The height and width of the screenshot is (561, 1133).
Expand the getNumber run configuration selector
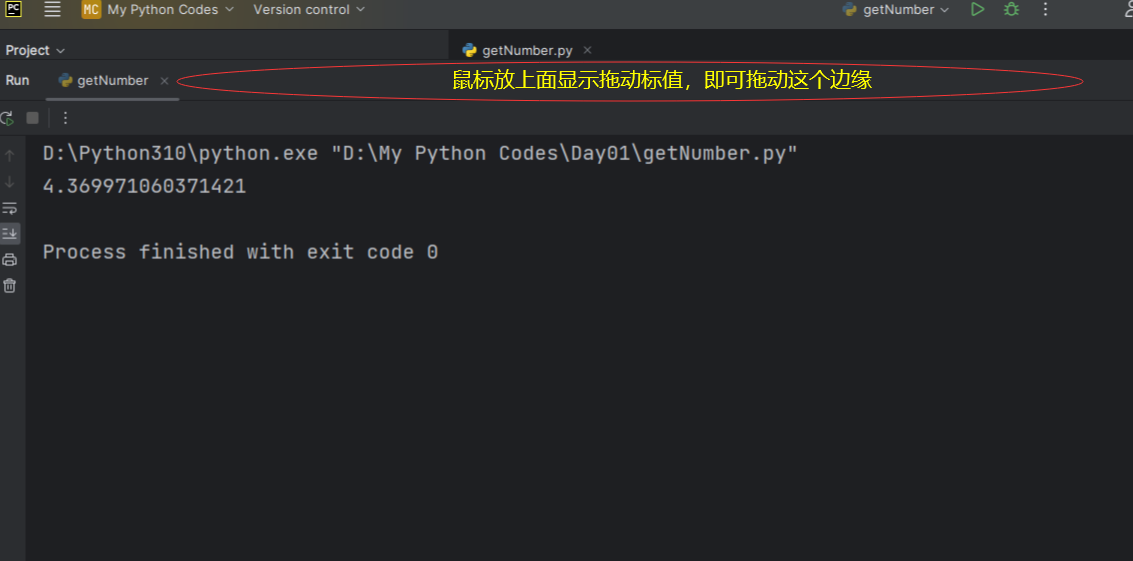(895, 10)
